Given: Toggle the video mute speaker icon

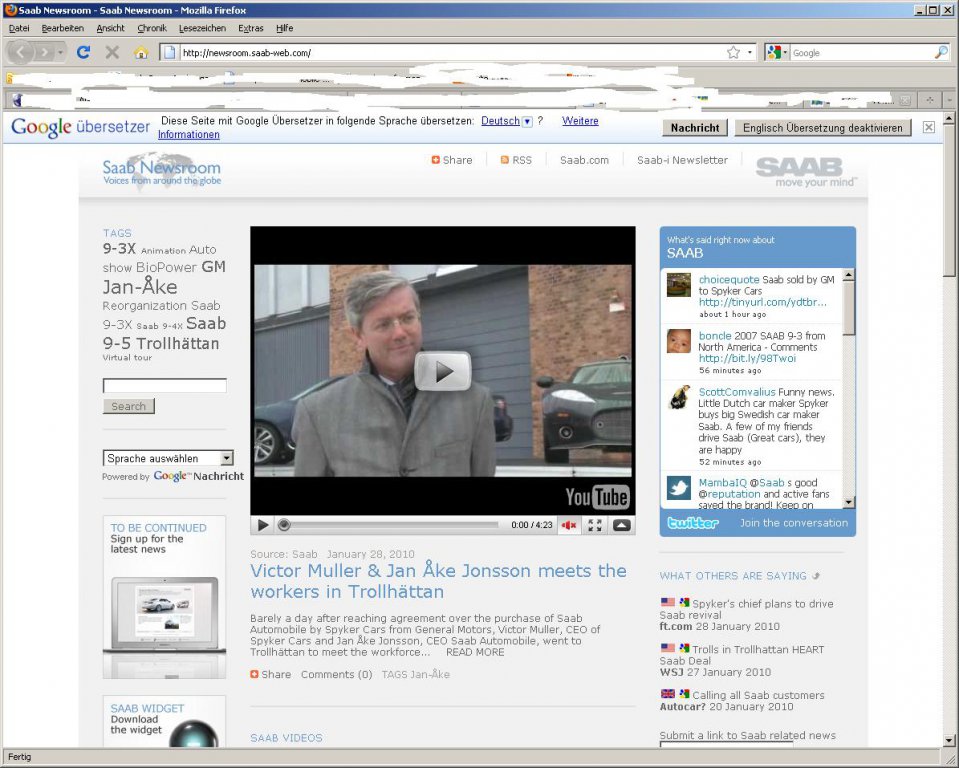Looking at the screenshot, I should click(569, 525).
